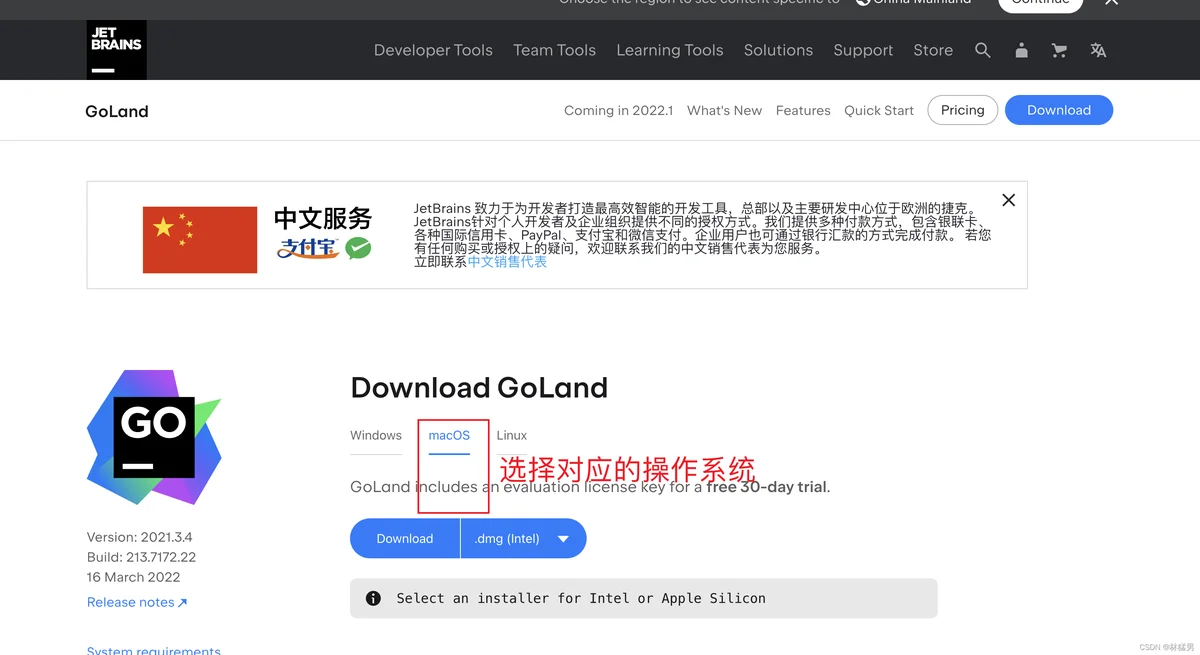1200x655 pixels.
Task: Click the Select an installer note text
Action: (581, 598)
